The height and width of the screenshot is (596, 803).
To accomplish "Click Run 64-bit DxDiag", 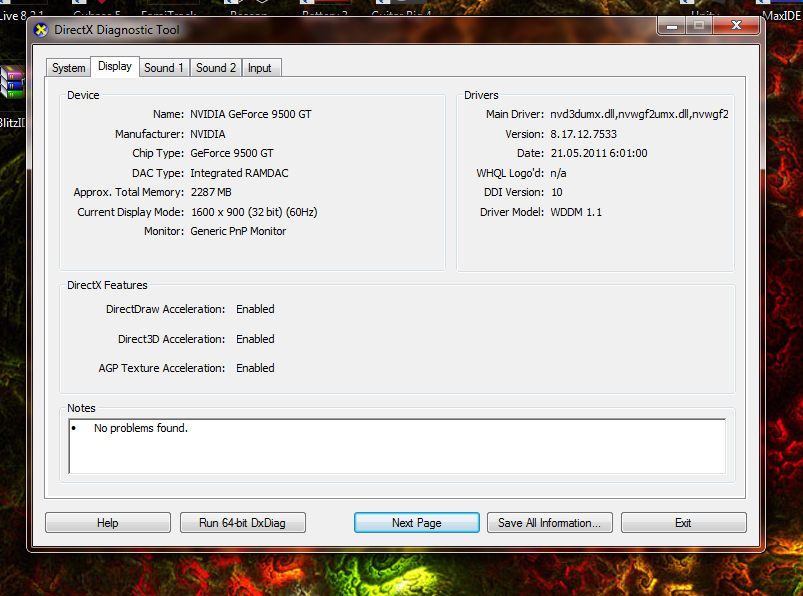I will tap(243, 523).
